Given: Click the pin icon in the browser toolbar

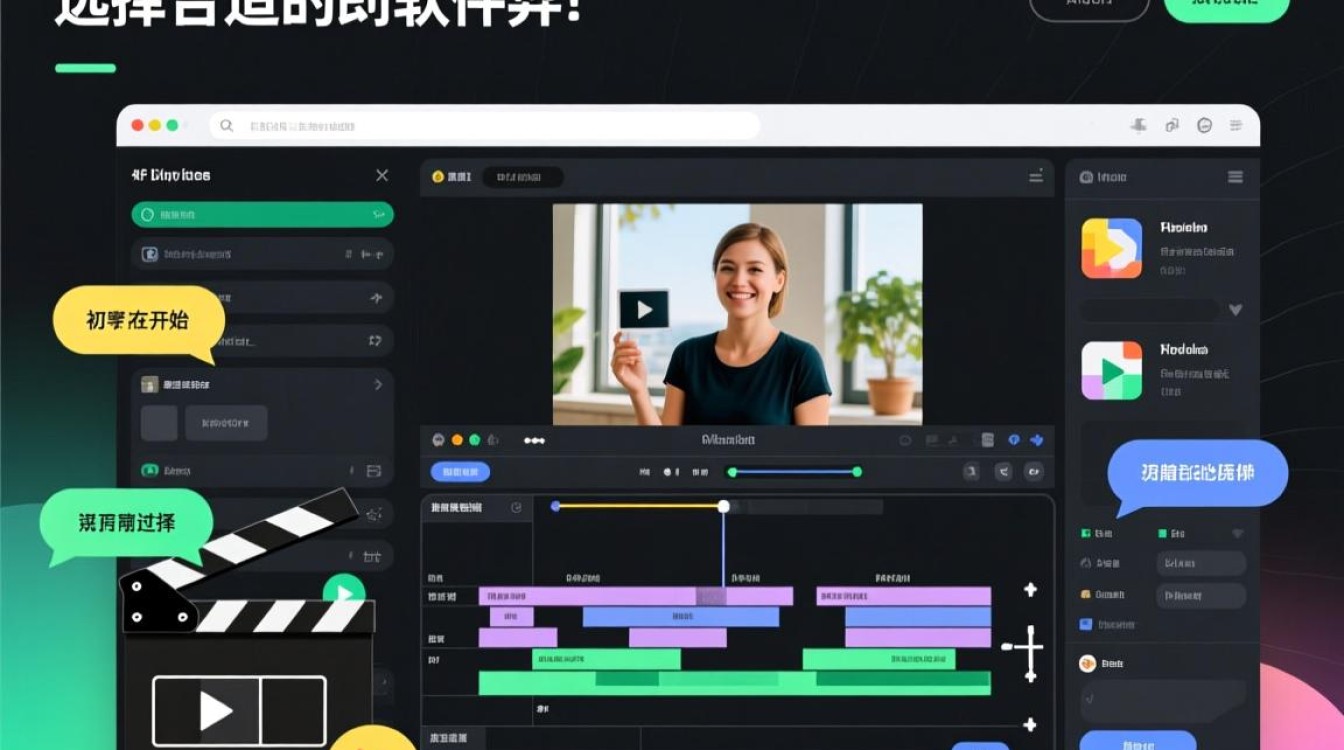Looking at the screenshot, I should pos(1138,125).
